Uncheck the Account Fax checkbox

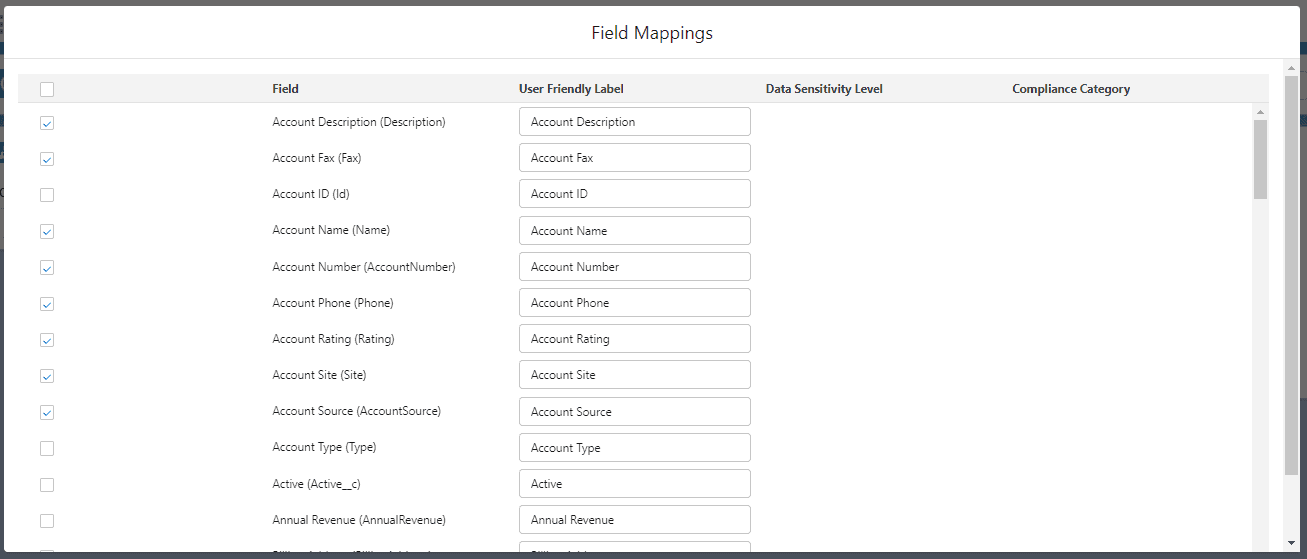47,159
